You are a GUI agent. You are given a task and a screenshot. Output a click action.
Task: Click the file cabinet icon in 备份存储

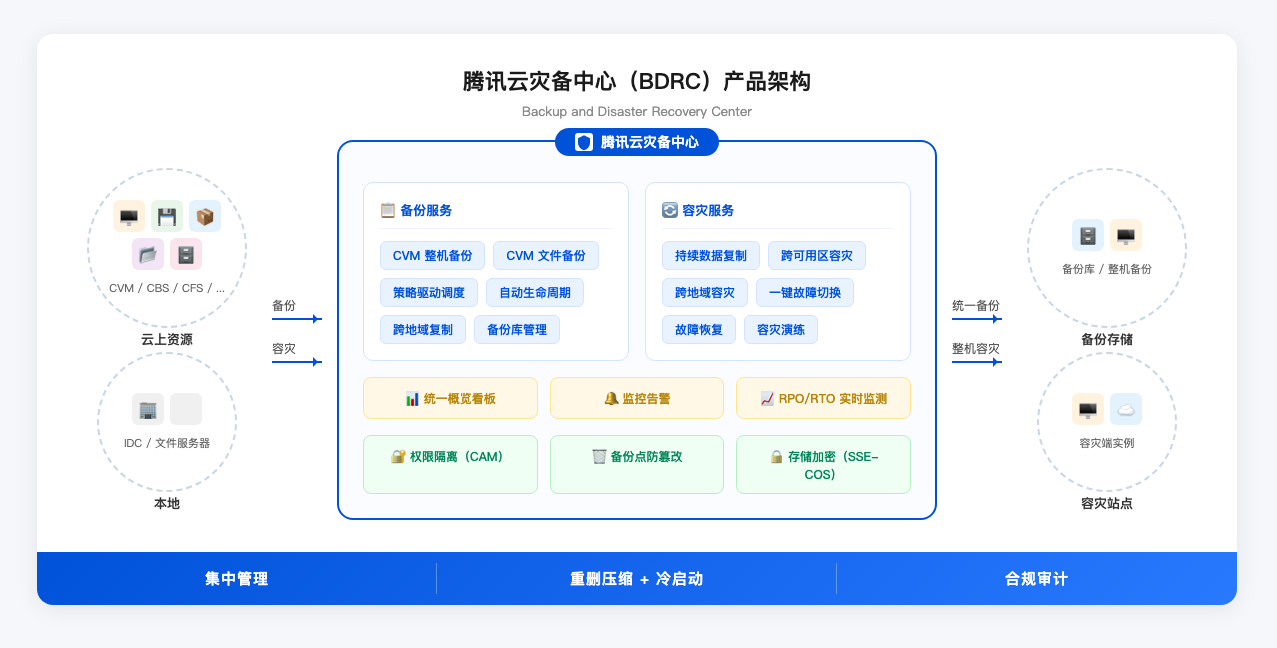[1088, 235]
